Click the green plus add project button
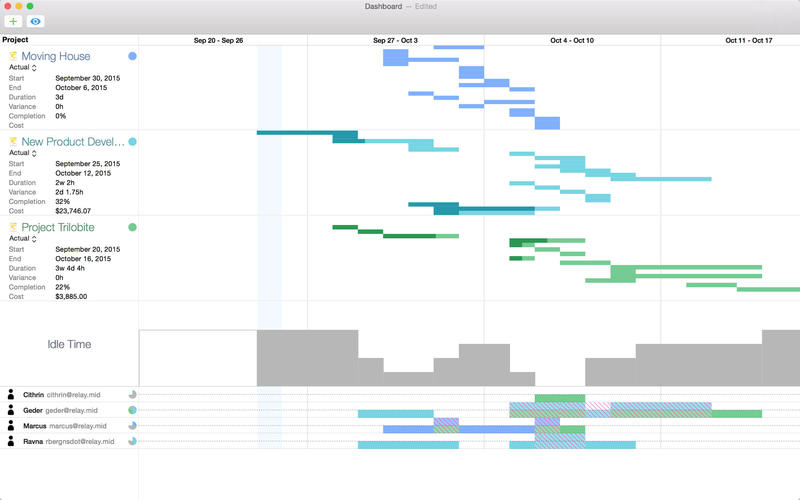Viewport: 800px width, 500px height. point(13,21)
